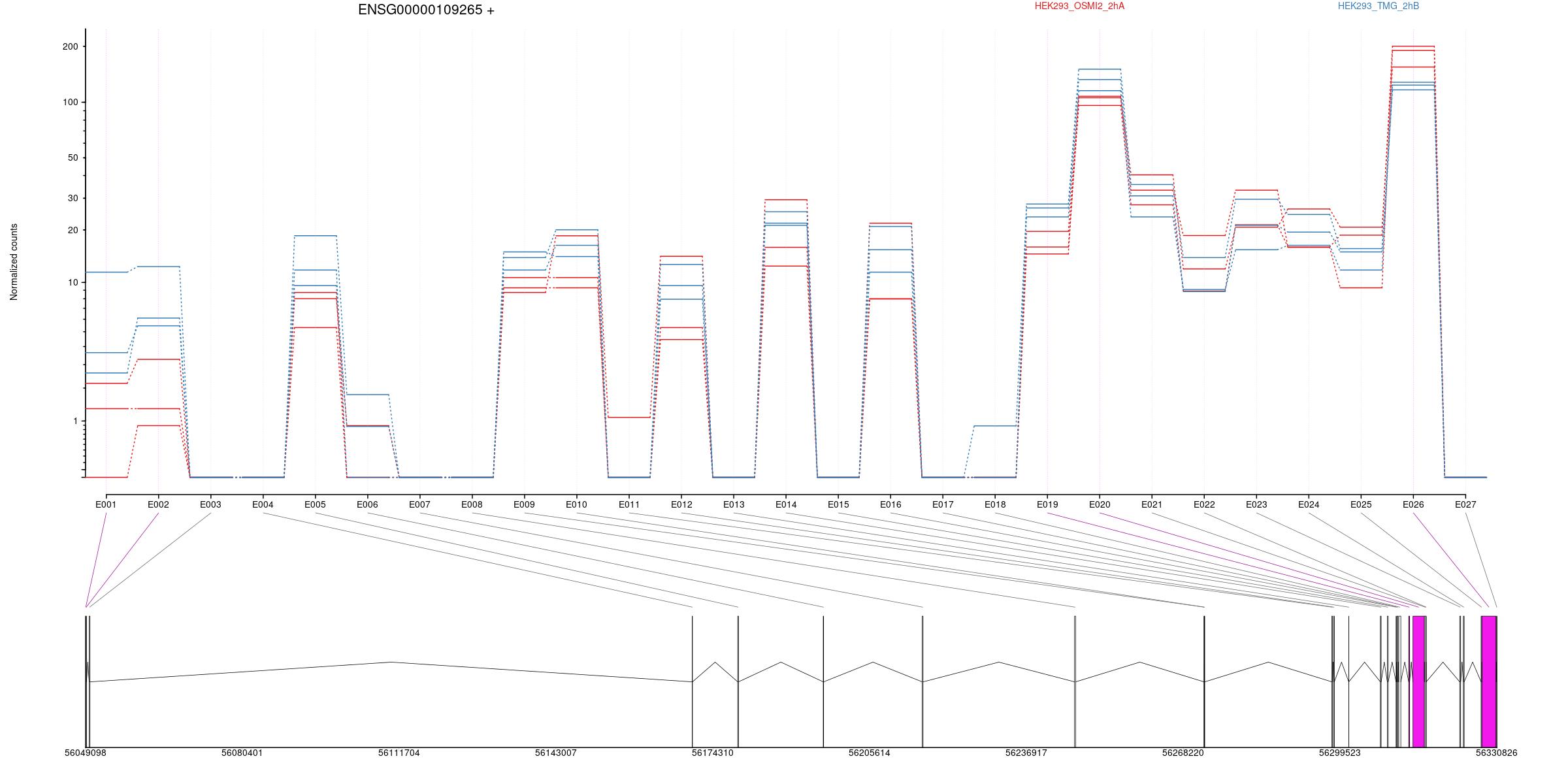The image size is (1568, 784).
Task: Click exon label E009
Action: (x=524, y=504)
